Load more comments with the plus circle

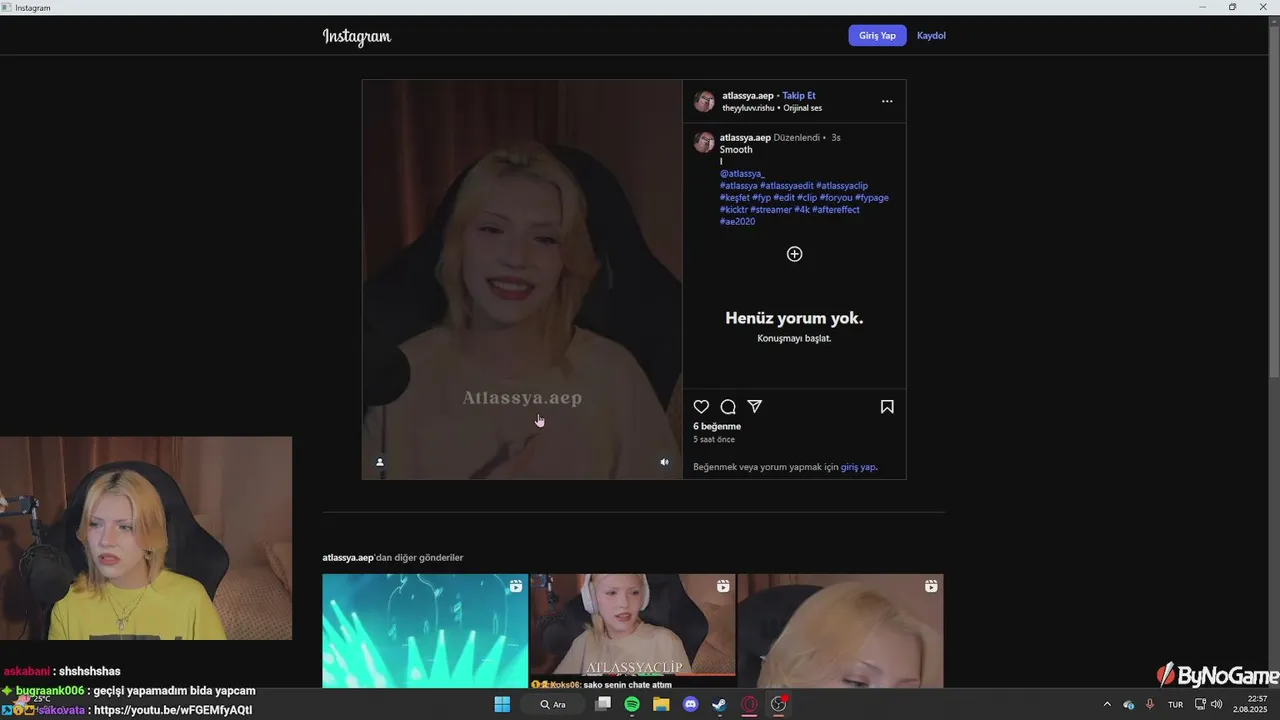click(x=794, y=254)
